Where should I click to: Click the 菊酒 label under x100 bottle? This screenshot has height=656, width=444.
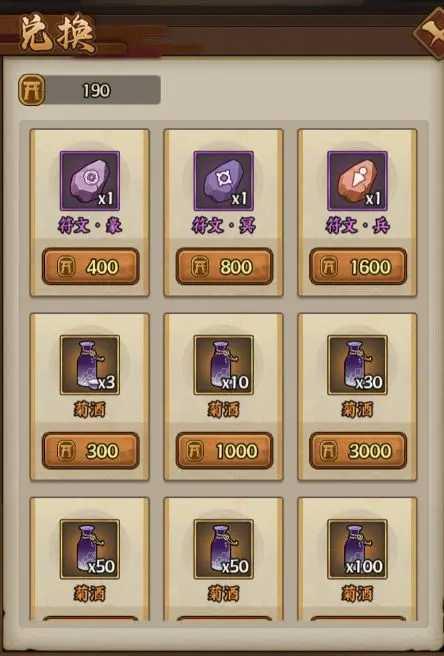pyautogui.click(x=357, y=594)
